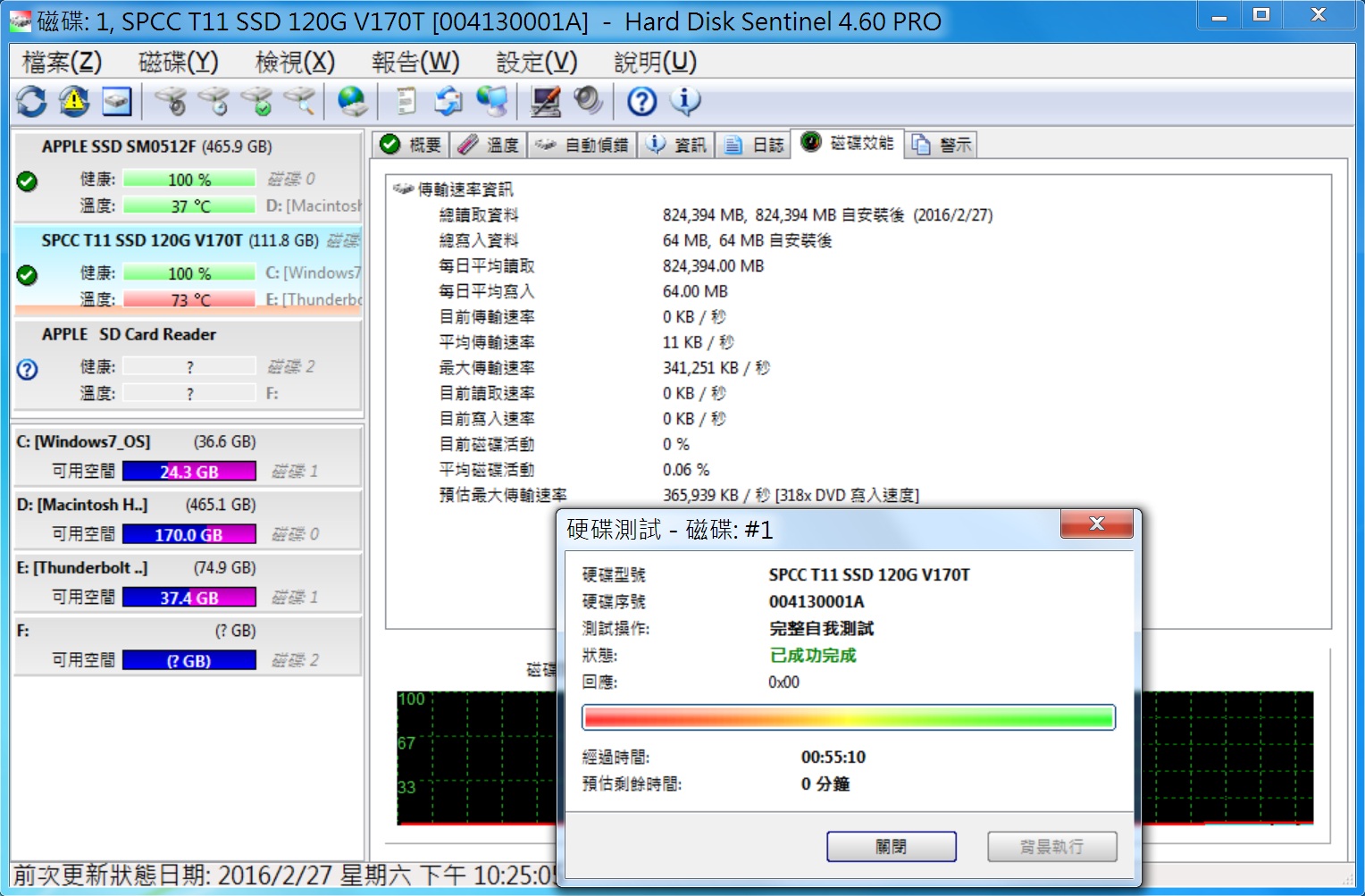This screenshot has width=1365, height=896.
Task: Open the 說明(U) menu
Action: point(656,62)
